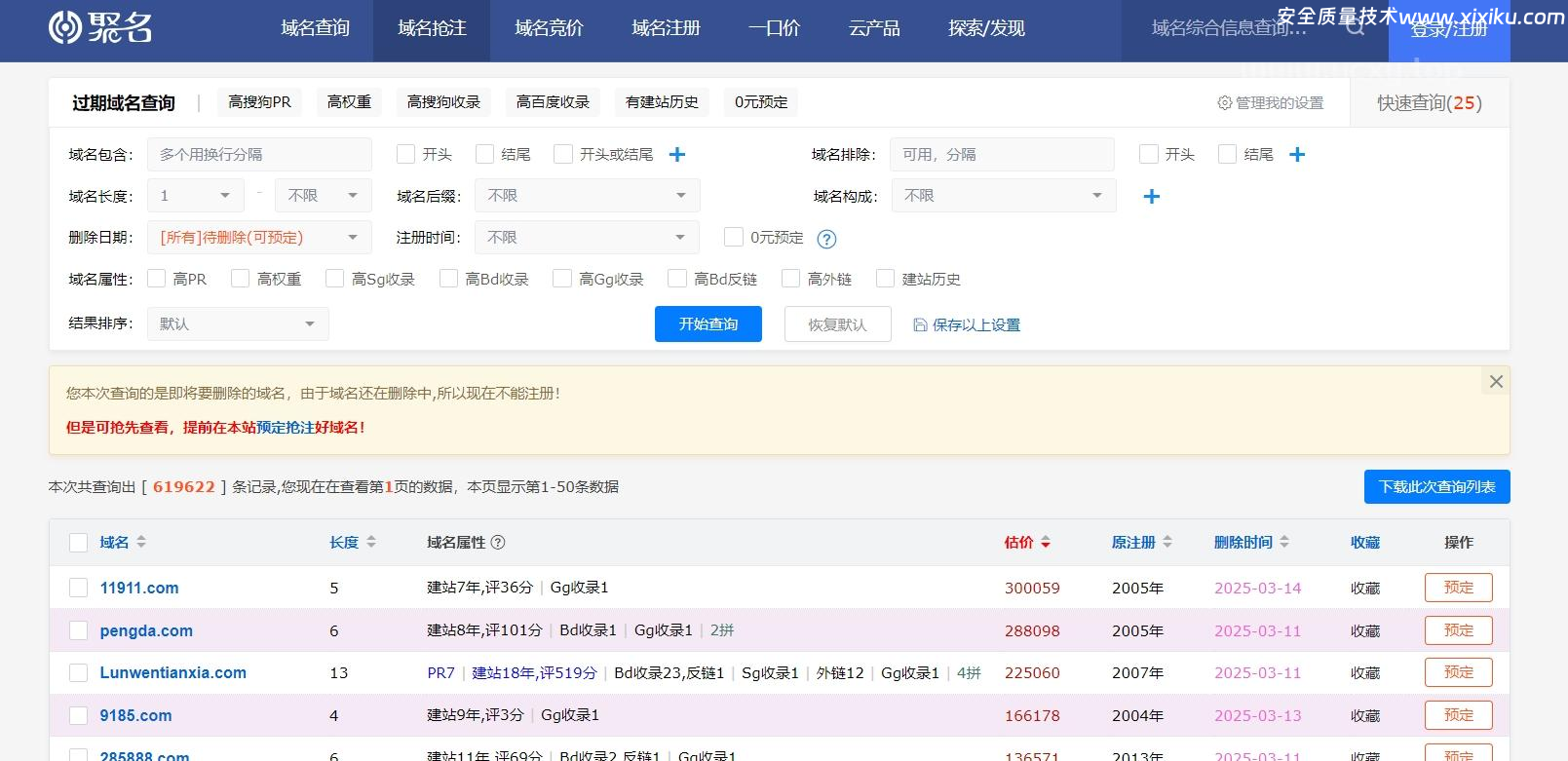Click 收藏 for pengda.com row

[x=1364, y=631]
